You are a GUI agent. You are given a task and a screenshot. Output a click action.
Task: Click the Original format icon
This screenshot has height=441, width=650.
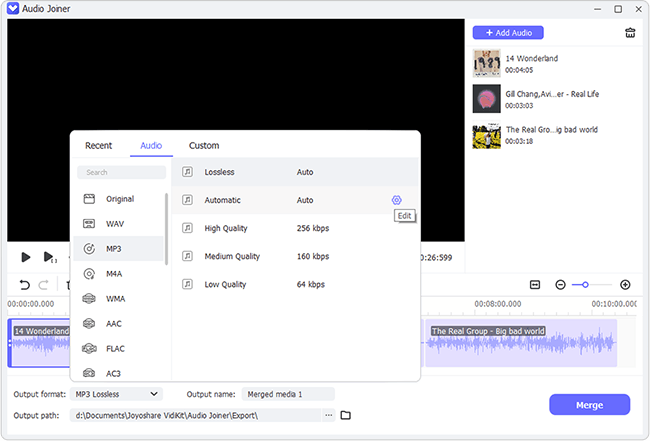point(89,199)
